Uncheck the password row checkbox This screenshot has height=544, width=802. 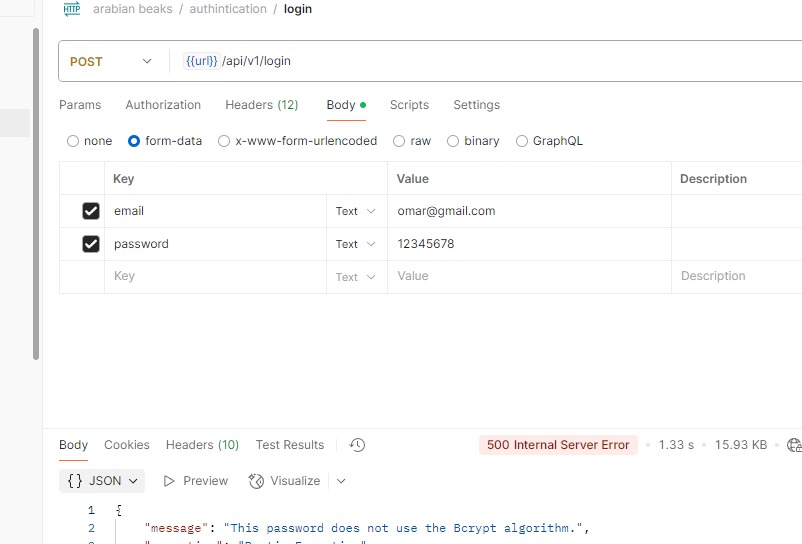coord(91,244)
